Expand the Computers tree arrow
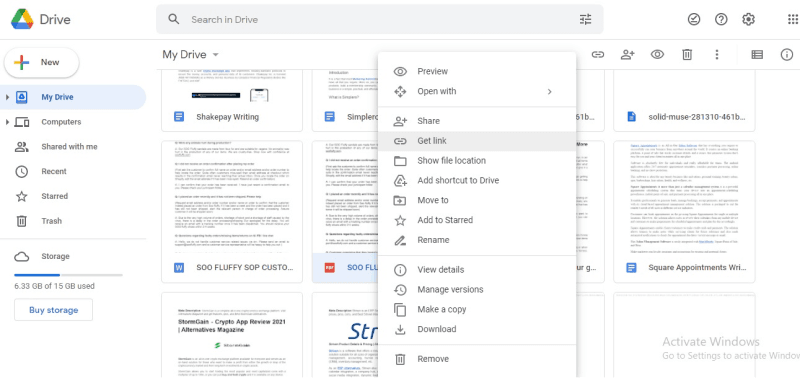Image resolution: width=800 pixels, height=378 pixels. 7,122
